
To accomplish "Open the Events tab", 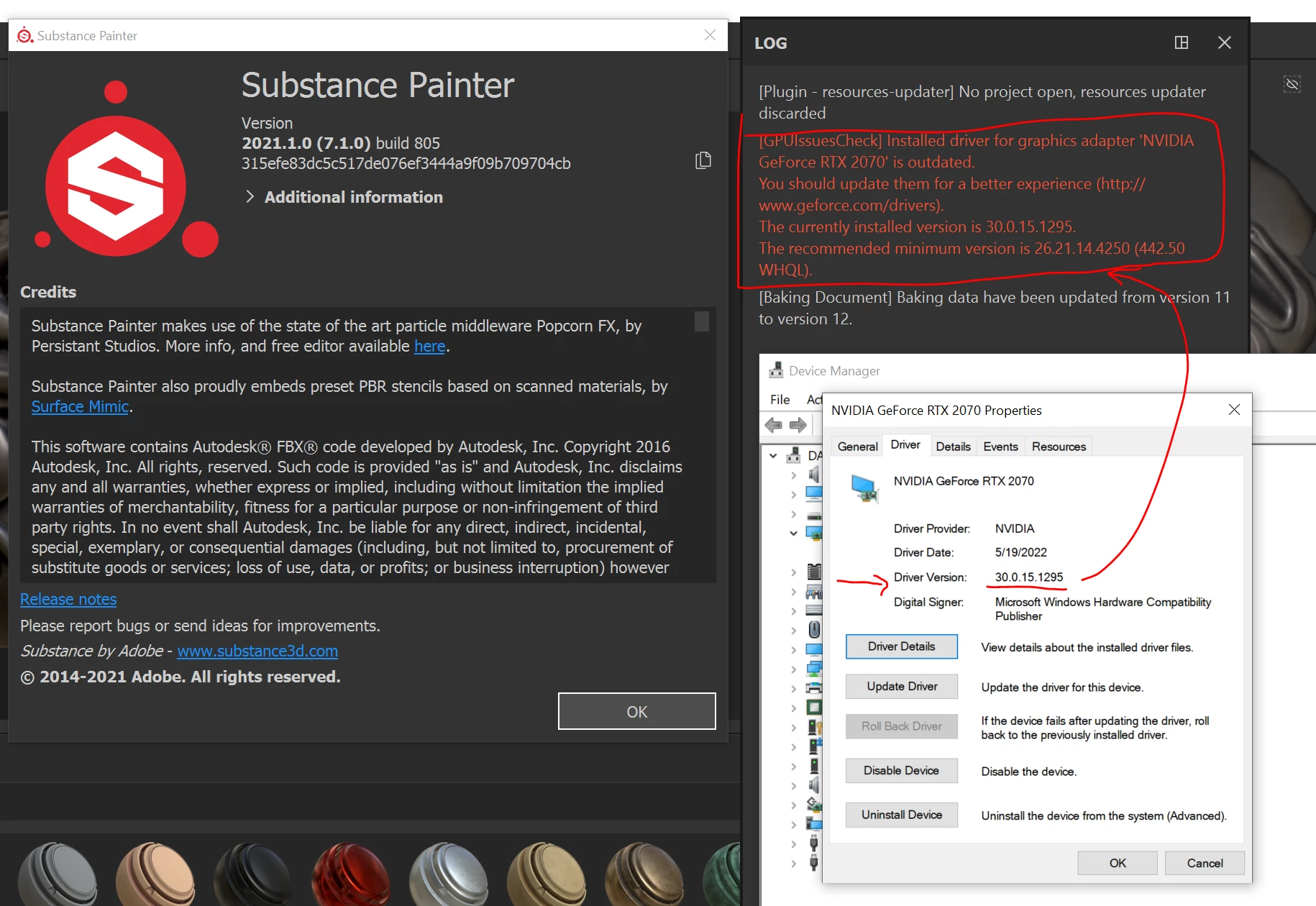I will (1000, 447).
